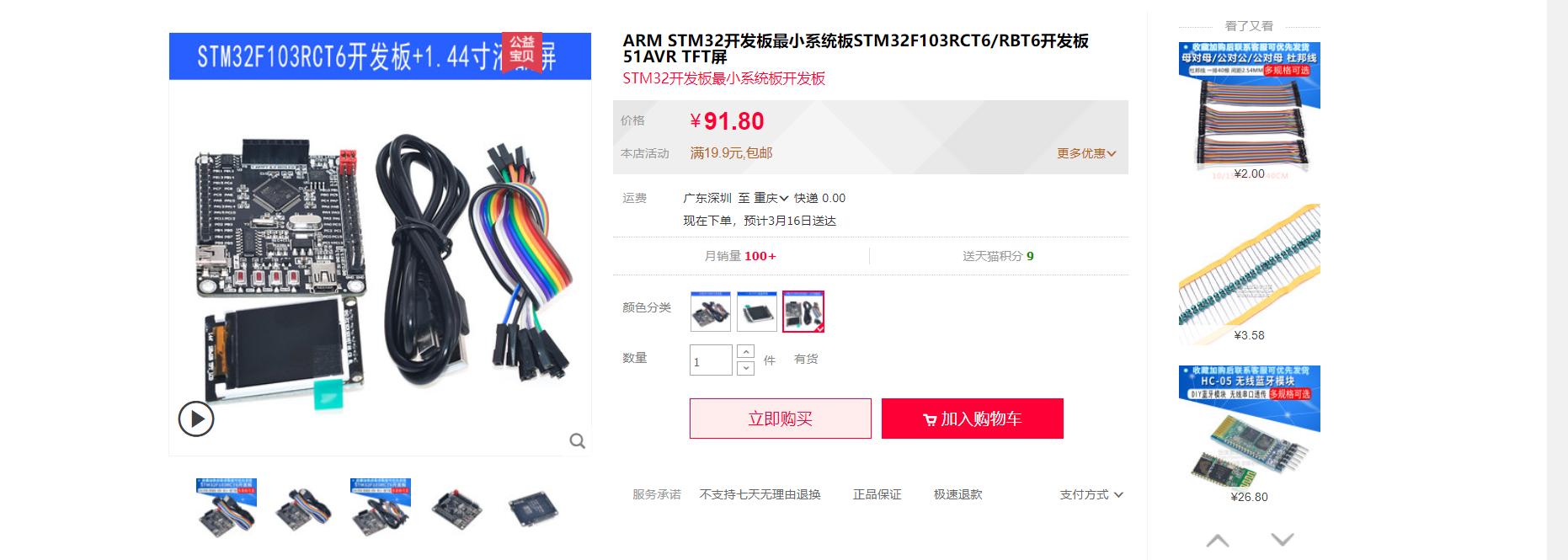This screenshot has height=560, width=1568.
Task: Select the fourth gallery thumbnail of bare board
Action: (457, 509)
